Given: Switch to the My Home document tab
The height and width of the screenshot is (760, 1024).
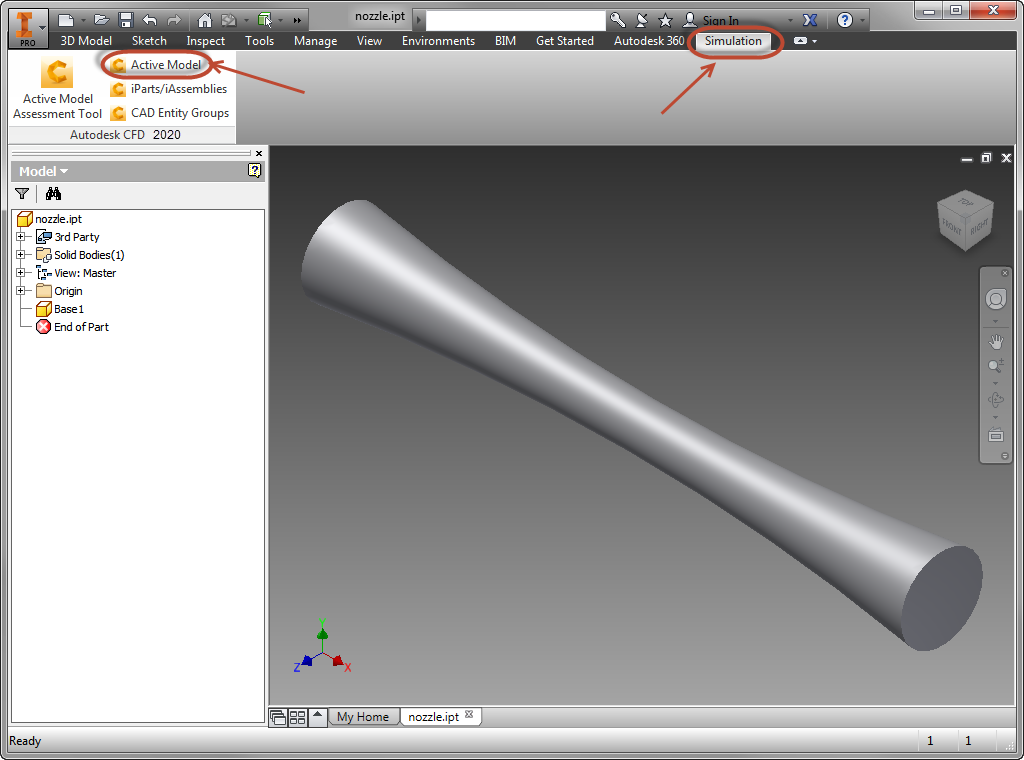Looking at the screenshot, I should (x=362, y=716).
